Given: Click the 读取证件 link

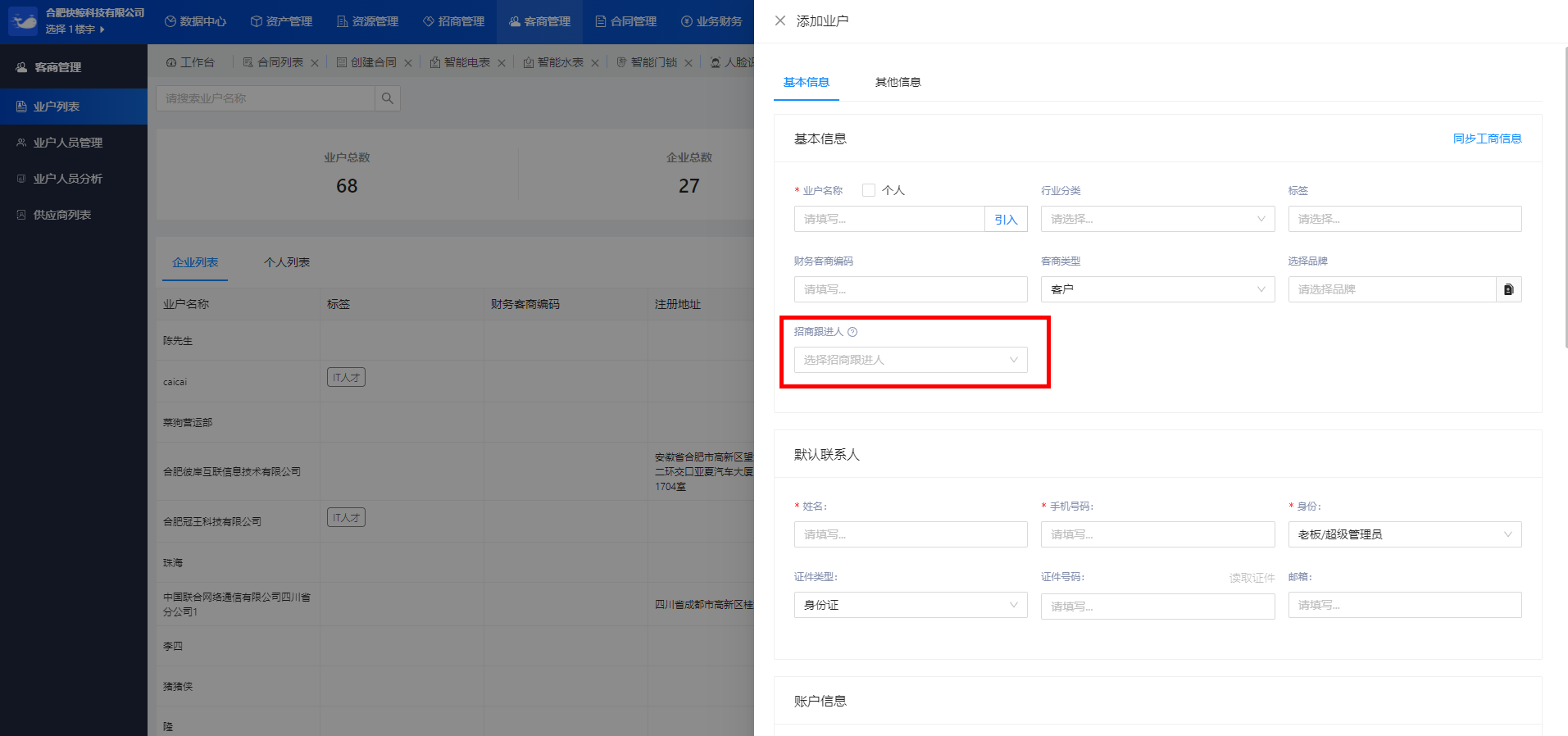Looking at the screenshot, I should (1252, 578).
